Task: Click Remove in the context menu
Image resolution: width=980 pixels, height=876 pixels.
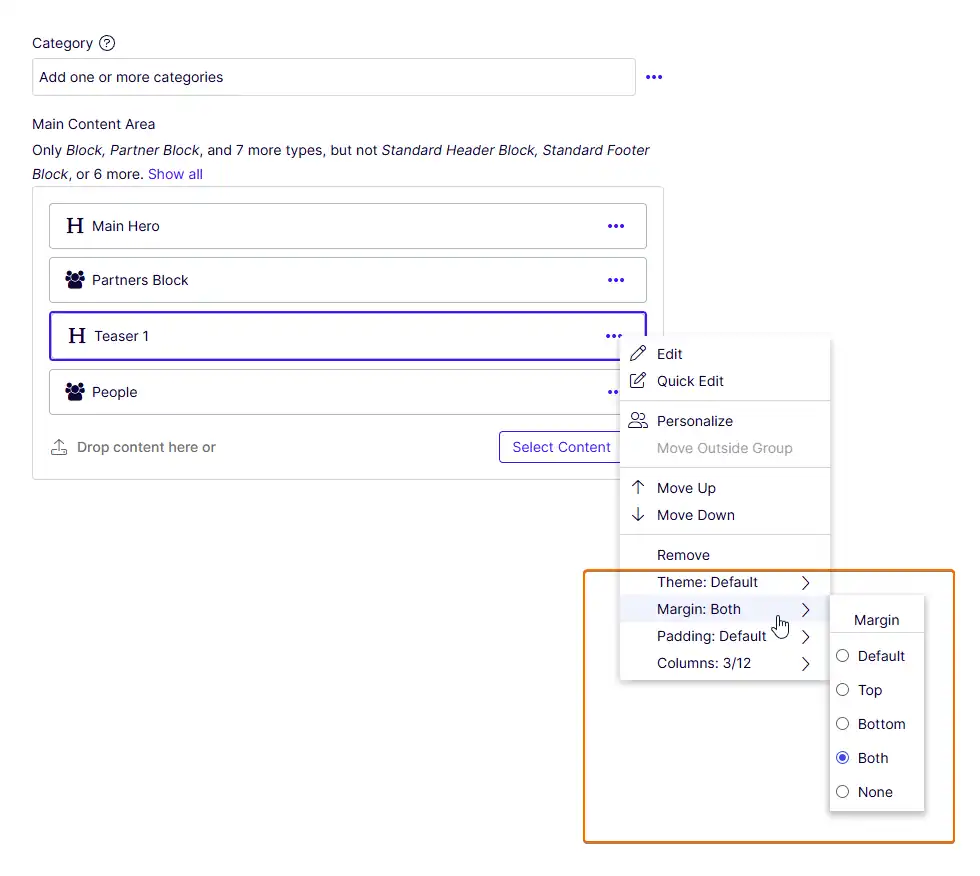Action: tap(683, 554)
